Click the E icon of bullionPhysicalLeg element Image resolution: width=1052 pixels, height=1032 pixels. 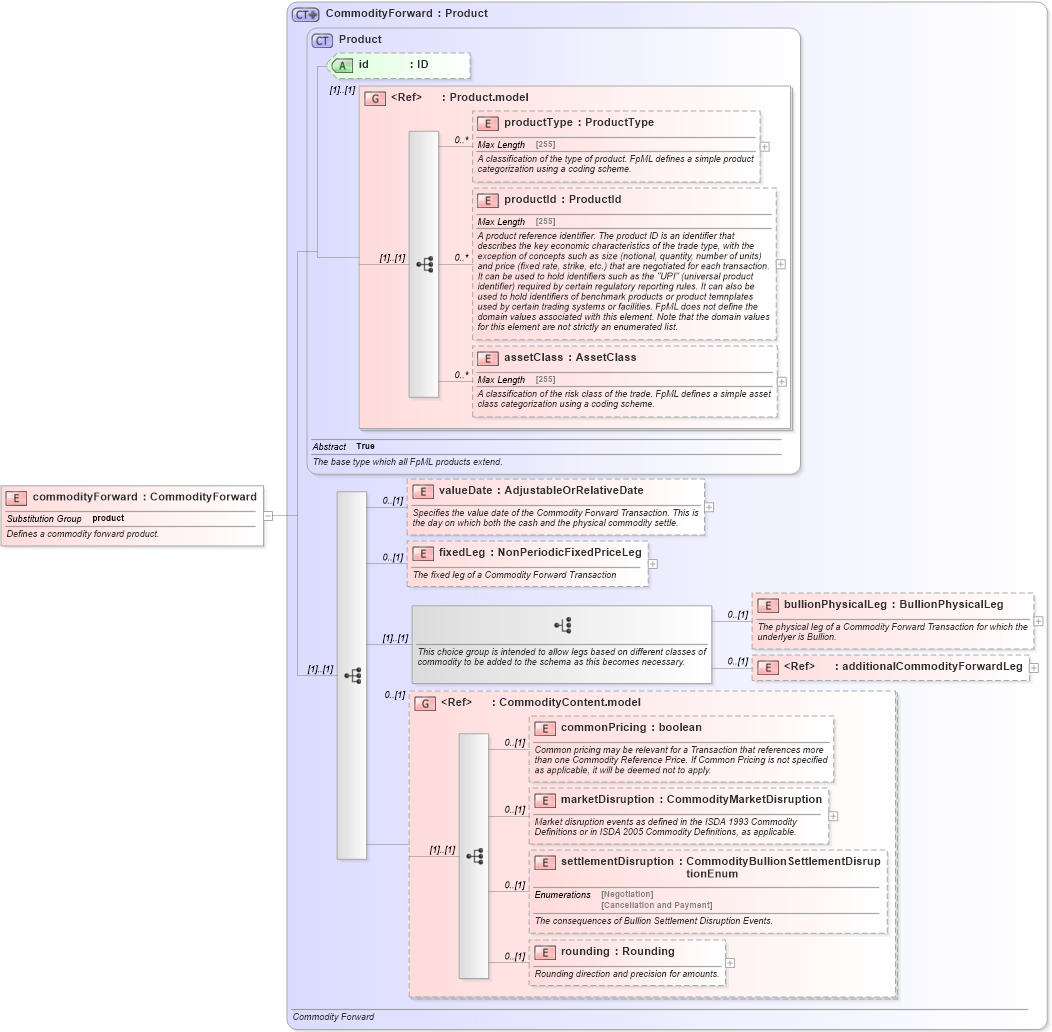point(768,605)
